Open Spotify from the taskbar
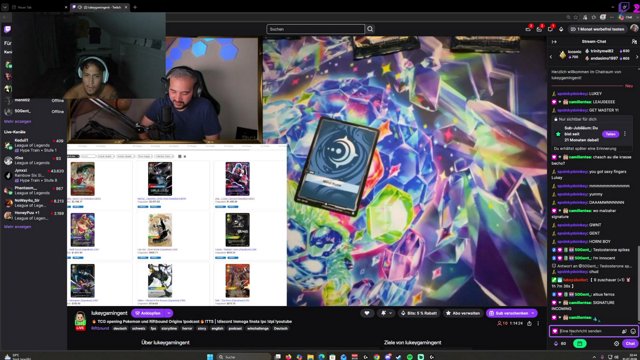 coord(410,357)
